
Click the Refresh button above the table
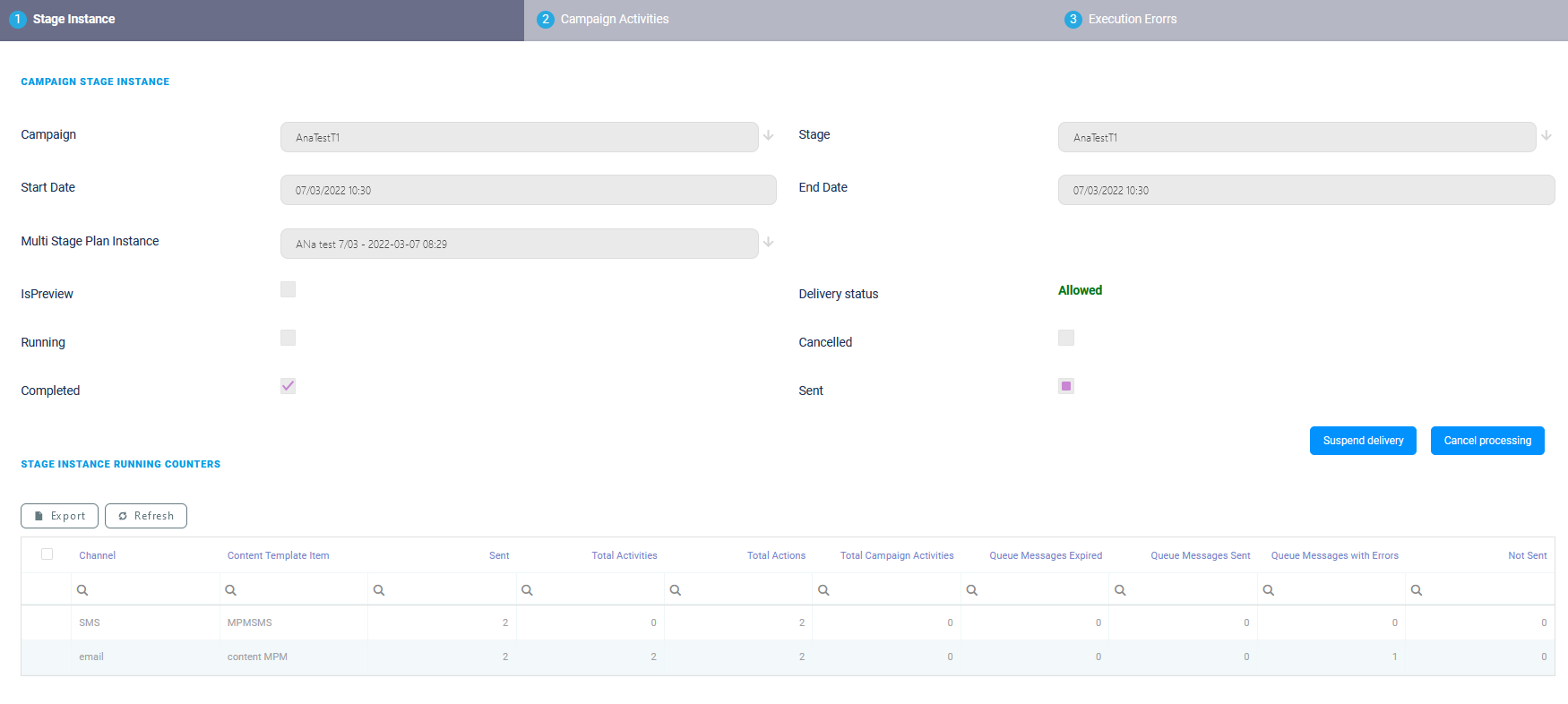click(x=146, y=516)
